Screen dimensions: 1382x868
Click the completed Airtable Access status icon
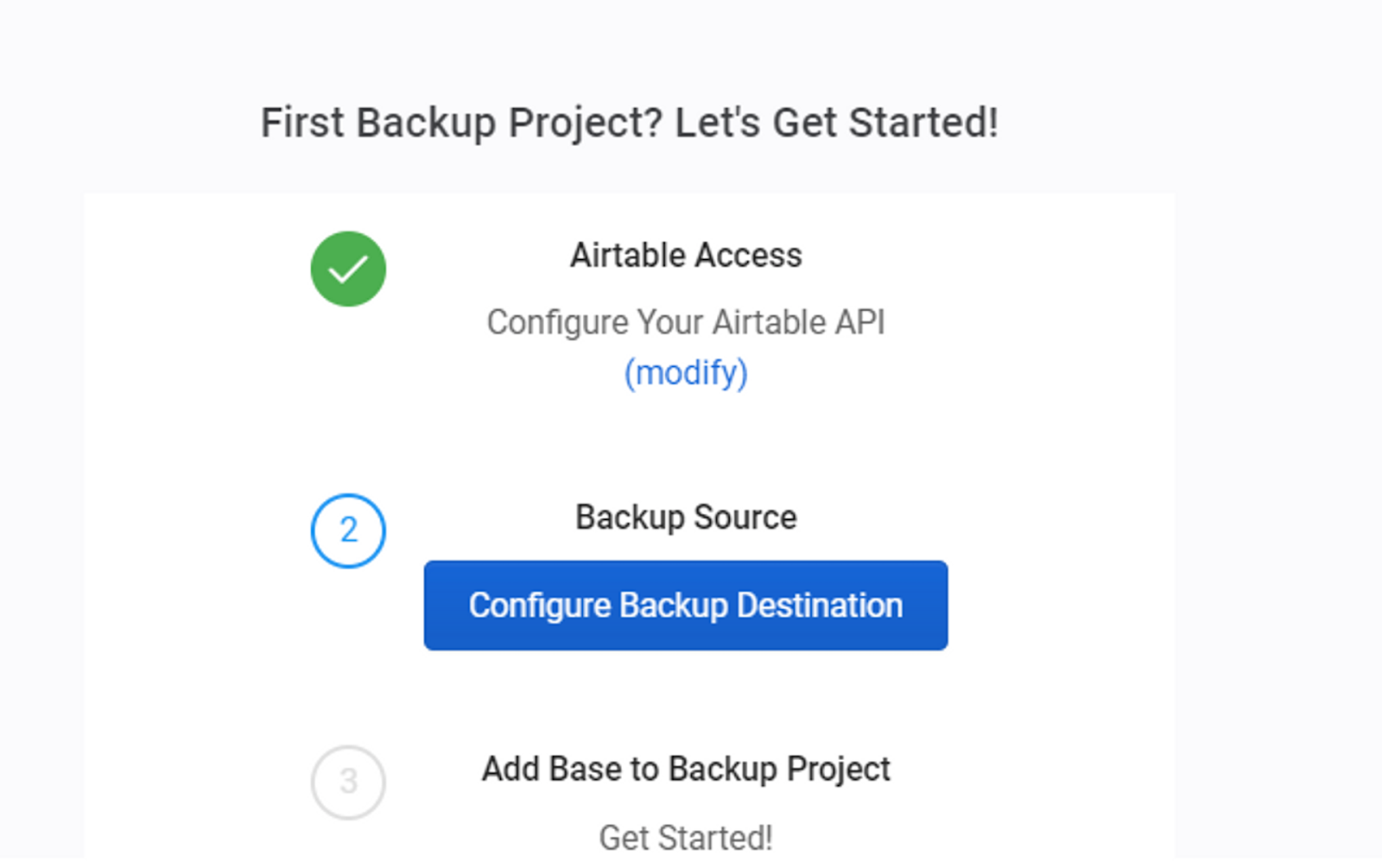(x=348, y=269)
